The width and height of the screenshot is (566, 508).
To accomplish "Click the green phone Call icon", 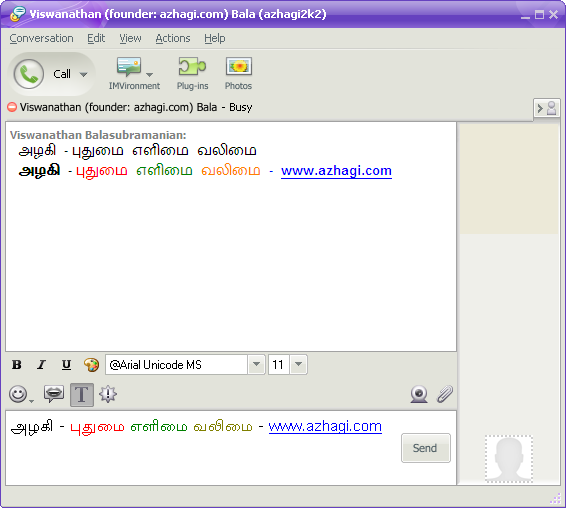I will [x=29, y=74].
